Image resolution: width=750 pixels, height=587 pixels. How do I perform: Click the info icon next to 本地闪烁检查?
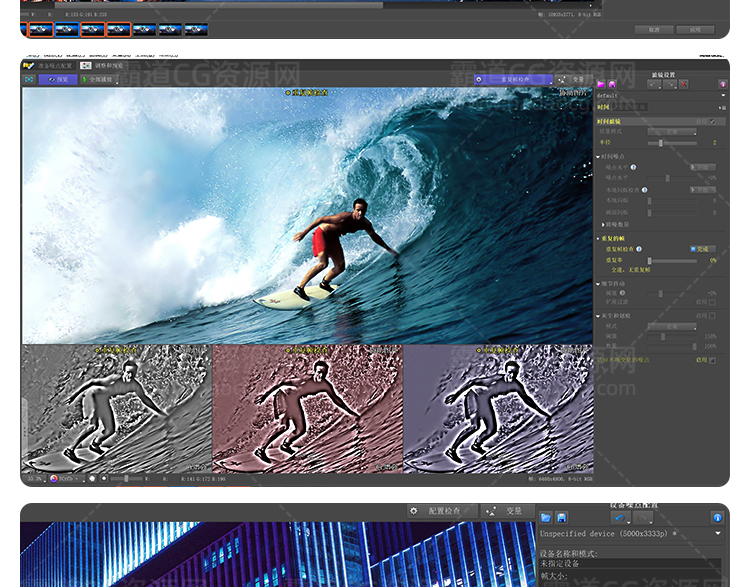coord(644,190)
